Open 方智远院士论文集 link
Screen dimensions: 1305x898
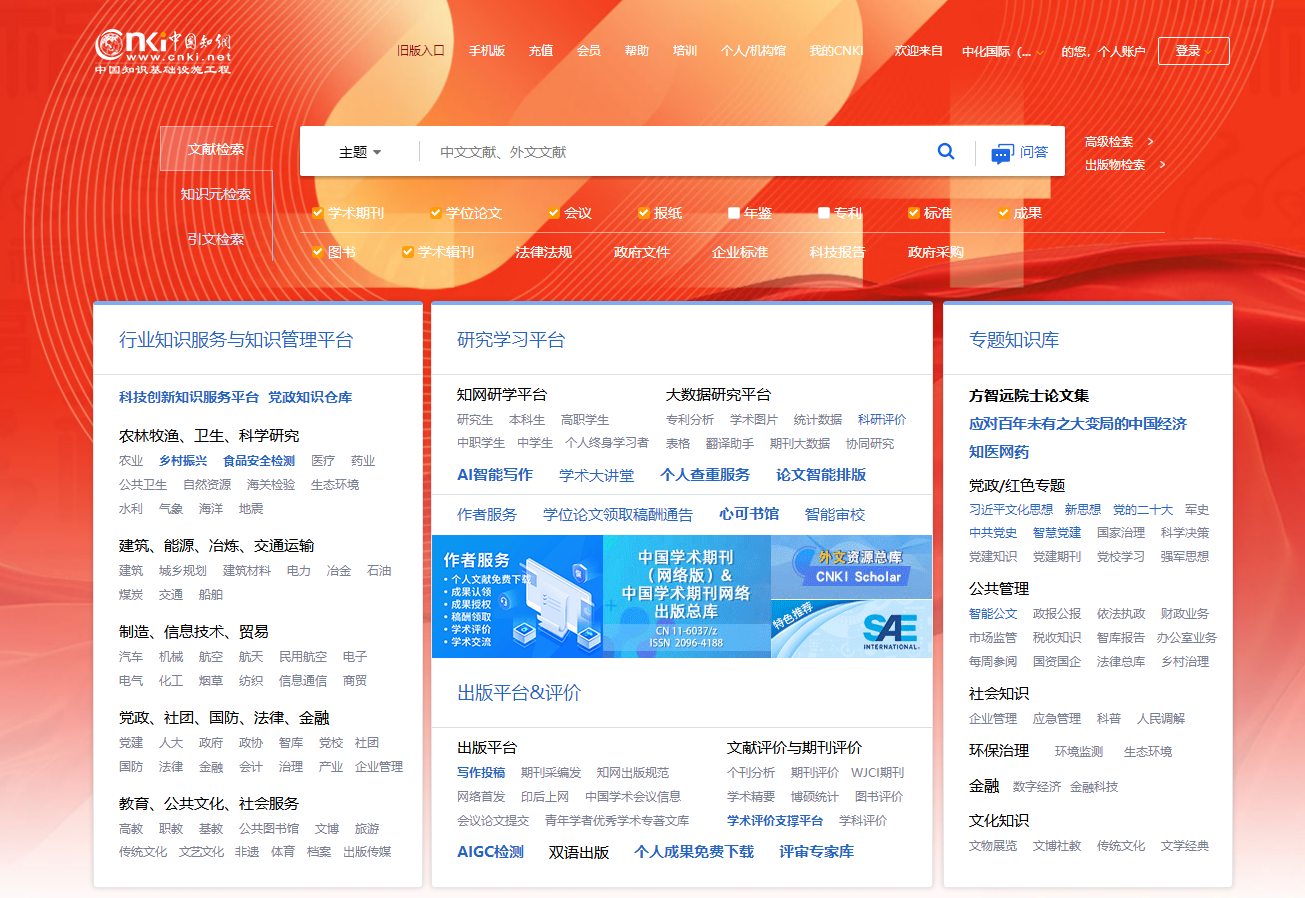1029,396
